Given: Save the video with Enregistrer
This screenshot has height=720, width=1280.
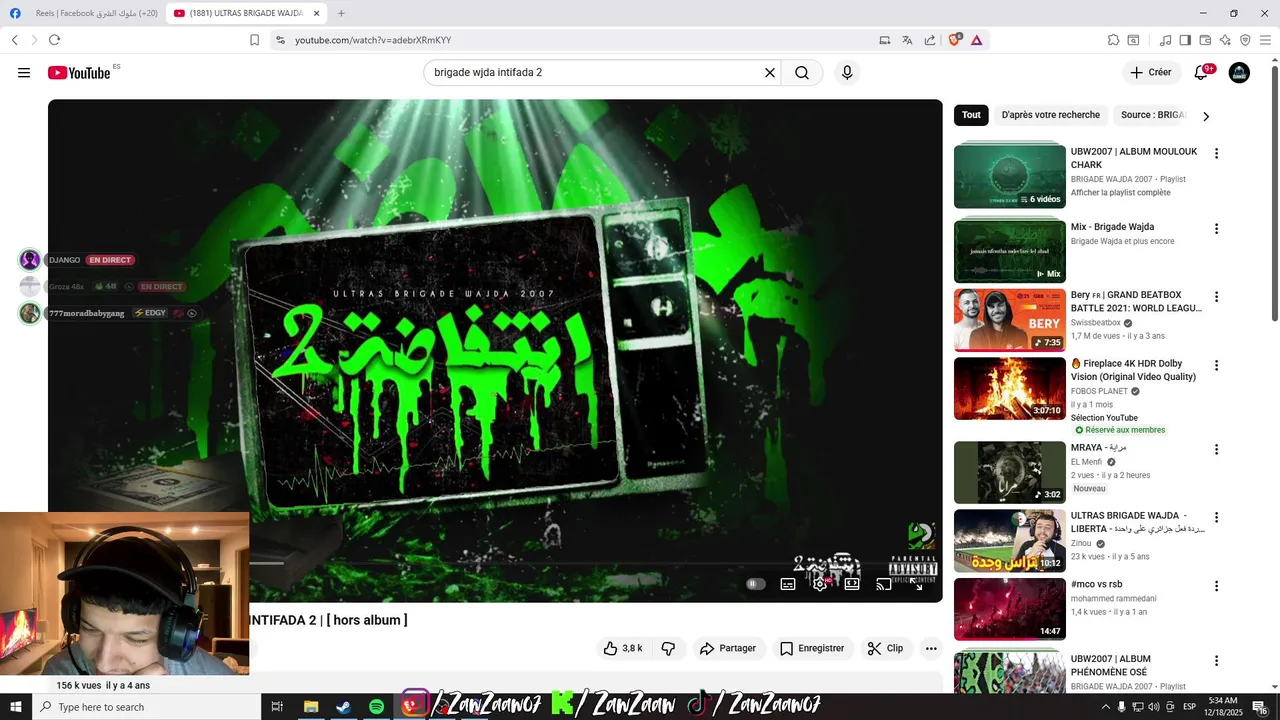Looking at the screenshot, I should coord(812,648).
